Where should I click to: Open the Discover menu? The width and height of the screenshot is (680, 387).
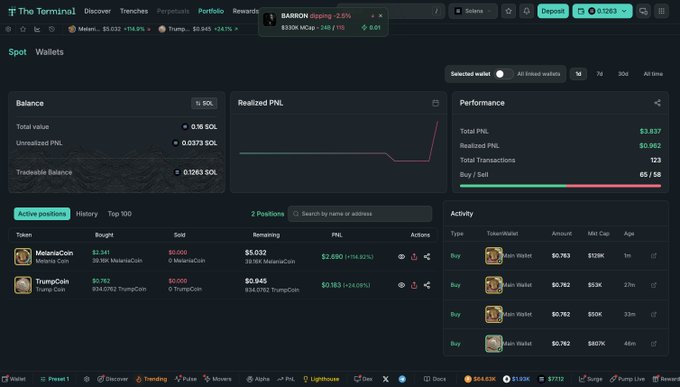98,11
